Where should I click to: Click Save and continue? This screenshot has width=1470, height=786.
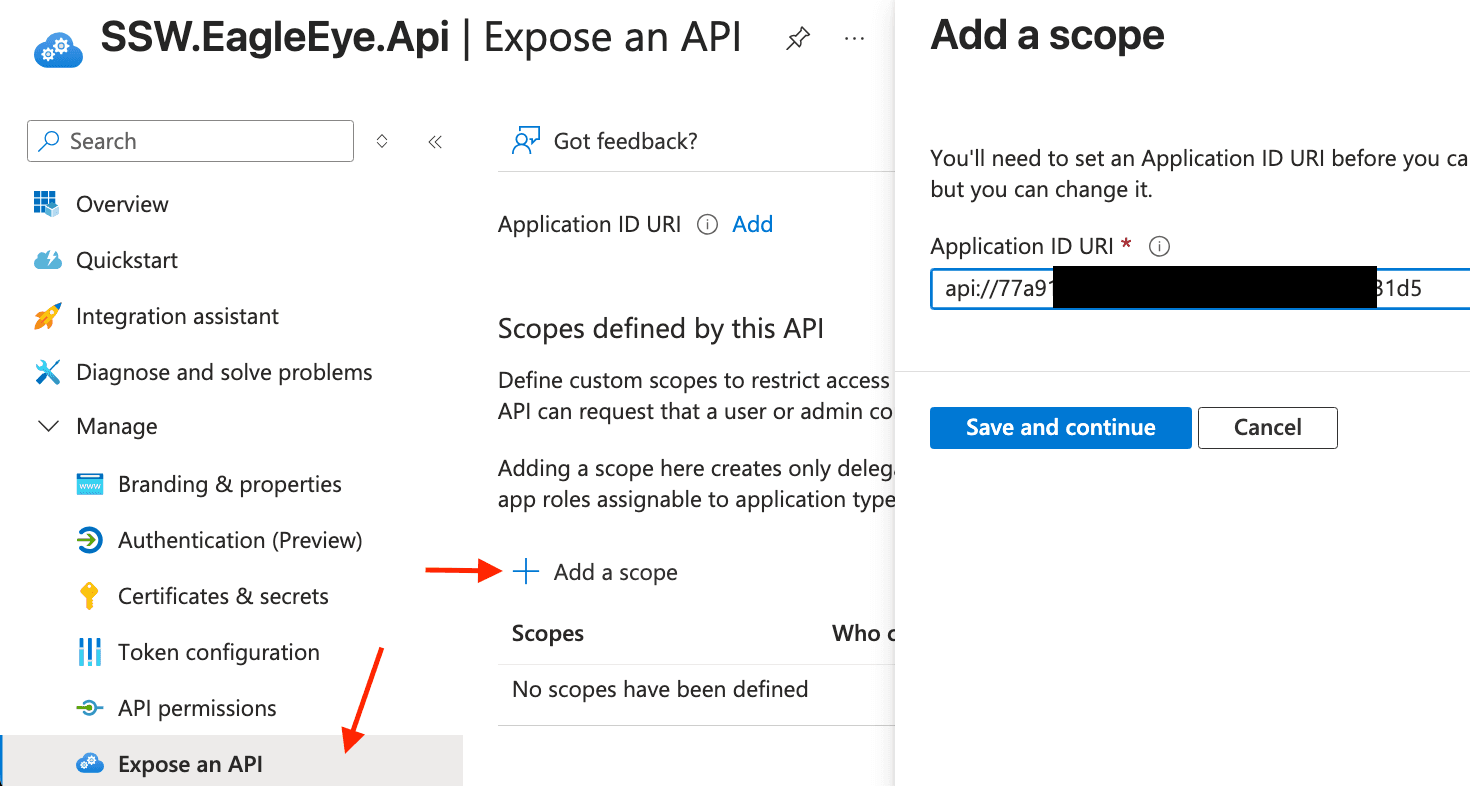point(1060,427)
